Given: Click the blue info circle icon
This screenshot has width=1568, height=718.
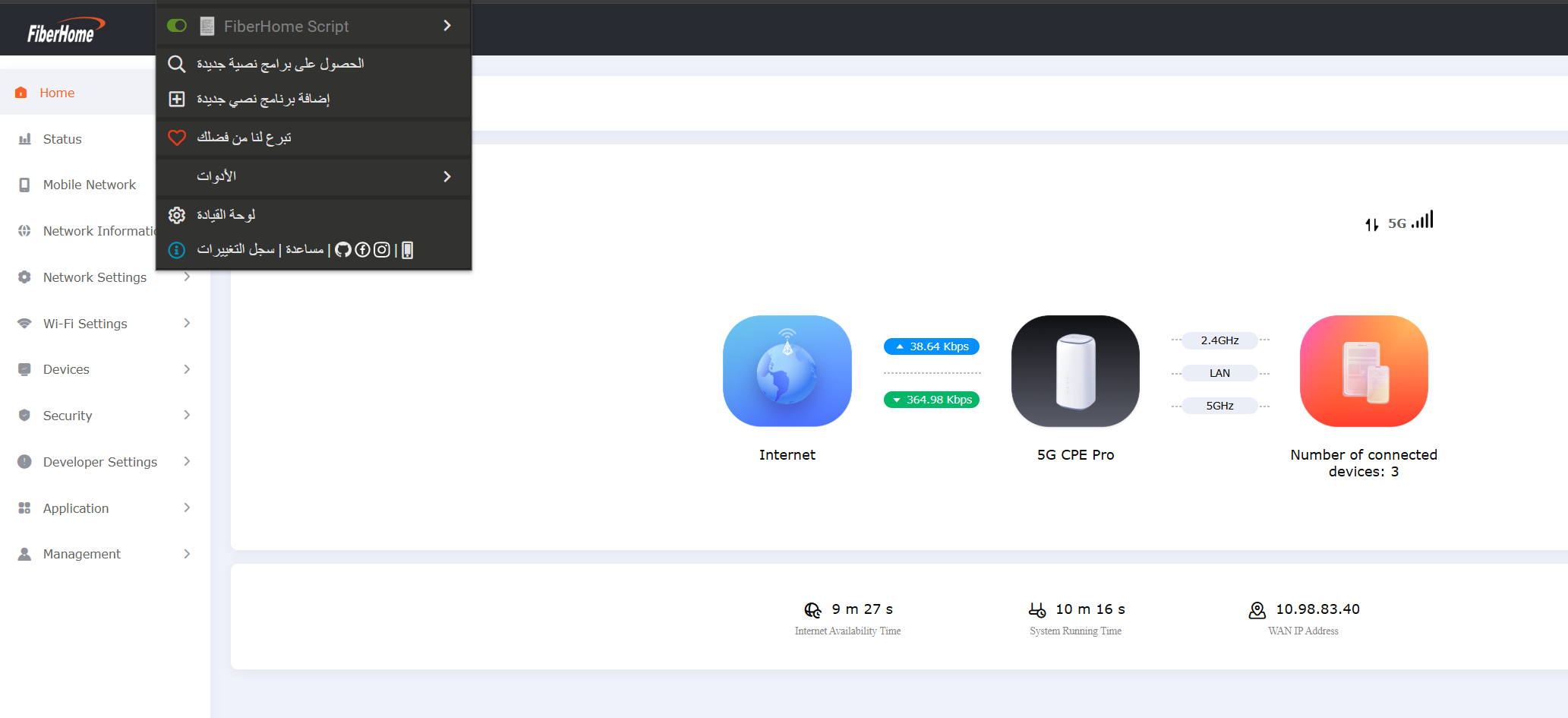Looking at the screenshot, I should [x=176, y=250].
